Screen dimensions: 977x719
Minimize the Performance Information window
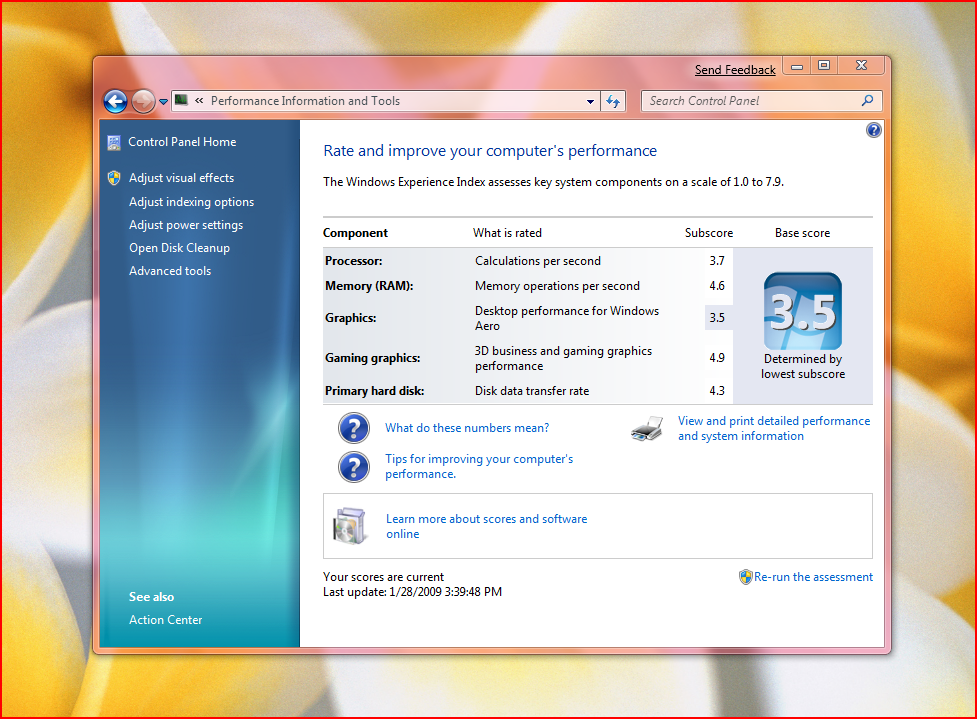(797, 65)
